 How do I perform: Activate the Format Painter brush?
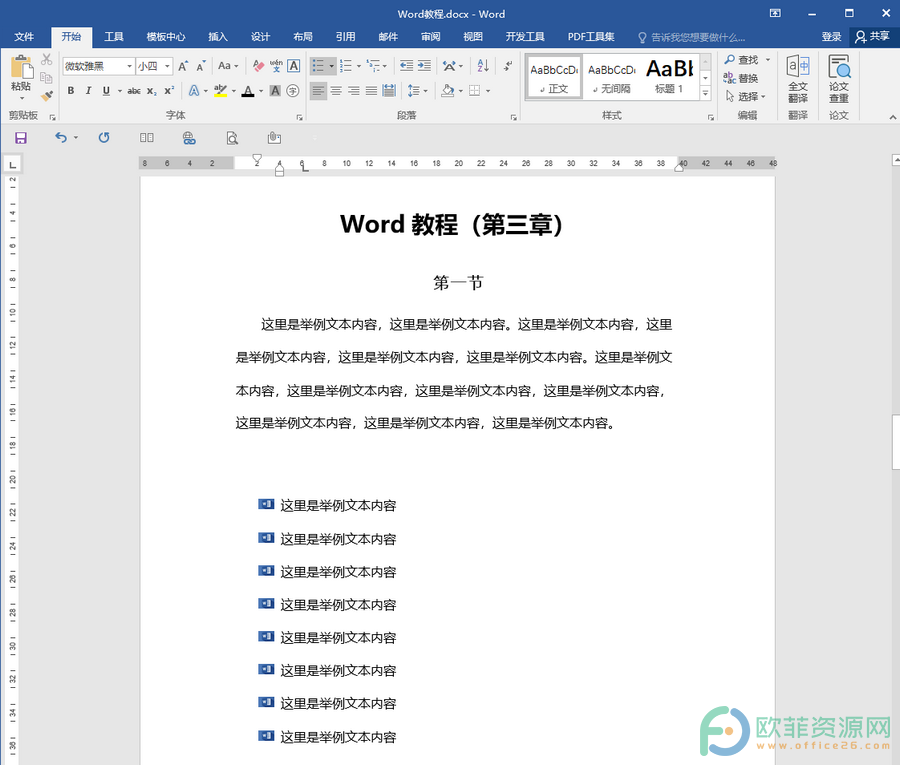pyautogui.click(x=46, y=96)
